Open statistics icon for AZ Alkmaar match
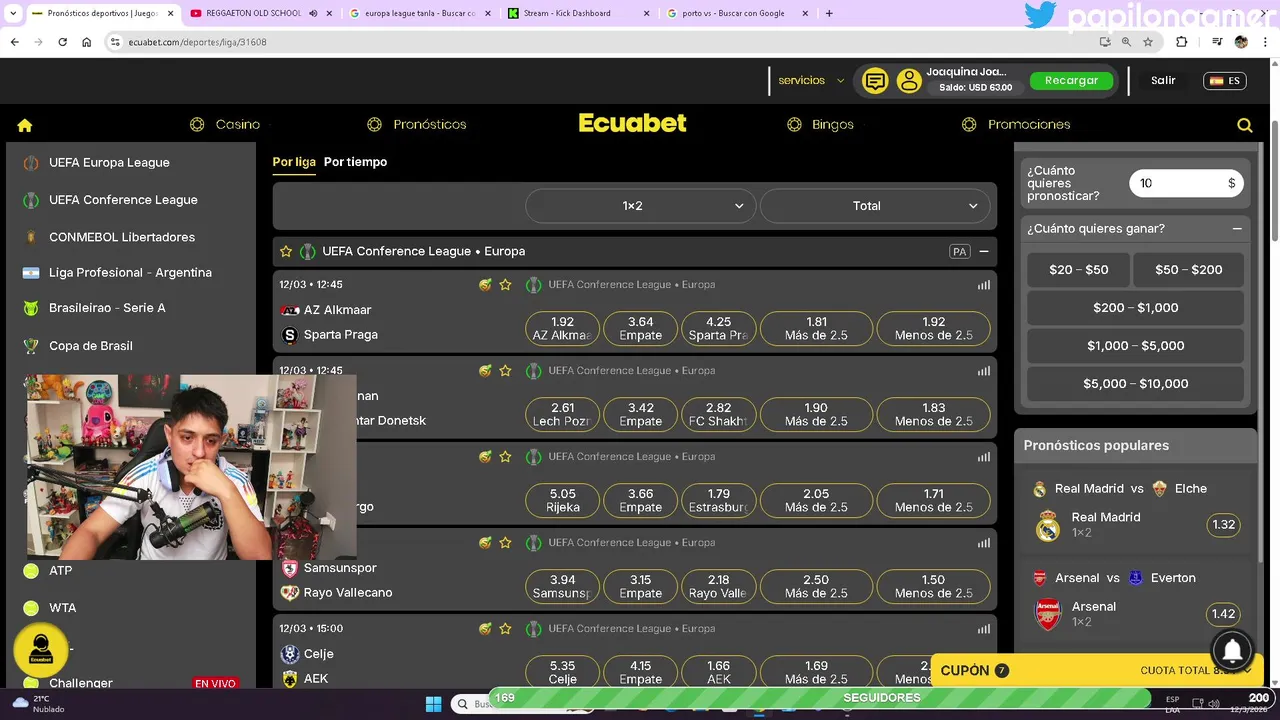Viewport: 1280px width, 720px height. (x=984, y=285)
